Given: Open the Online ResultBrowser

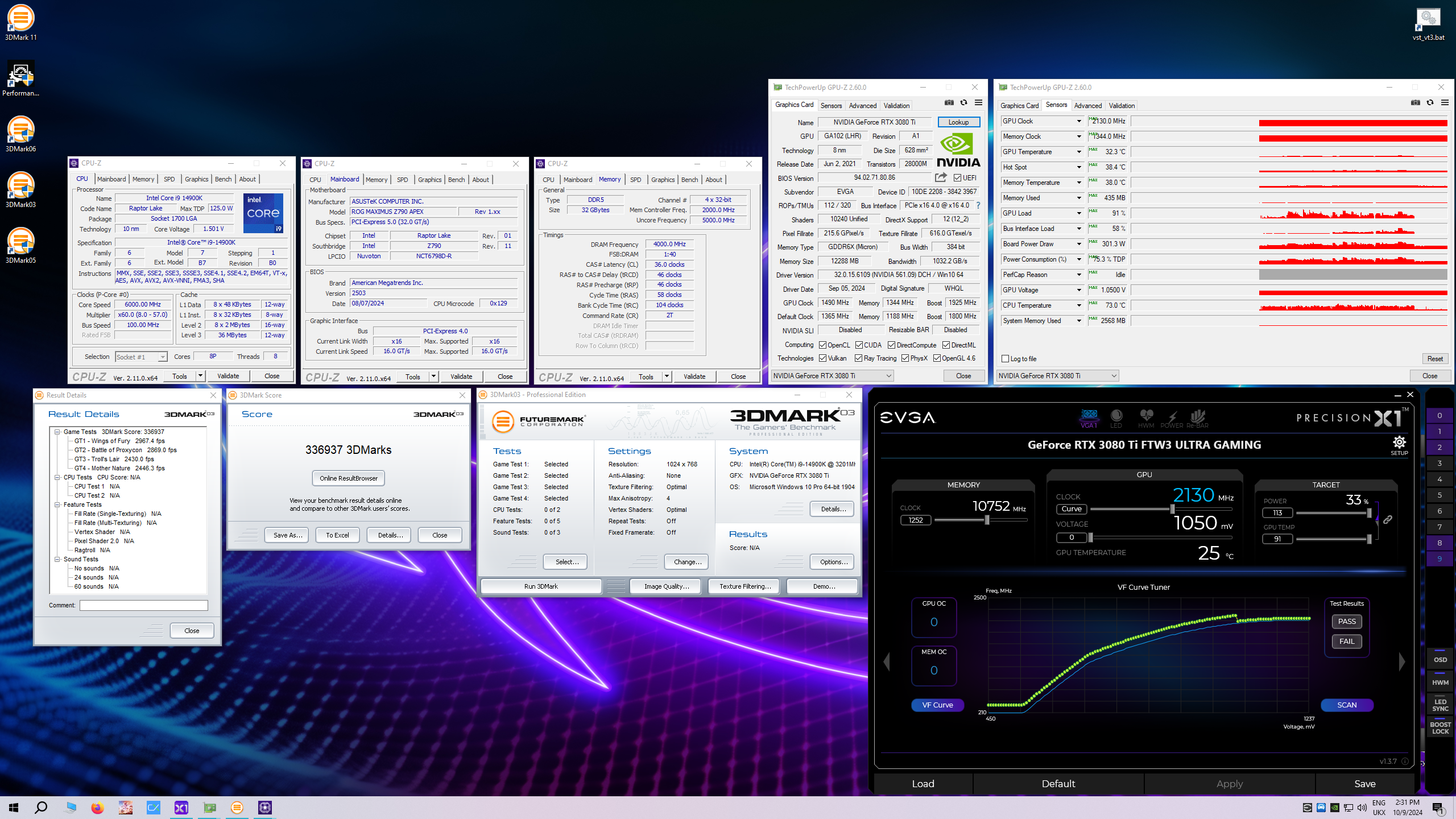Looking at the screenshot, I should tap(349, 478).
